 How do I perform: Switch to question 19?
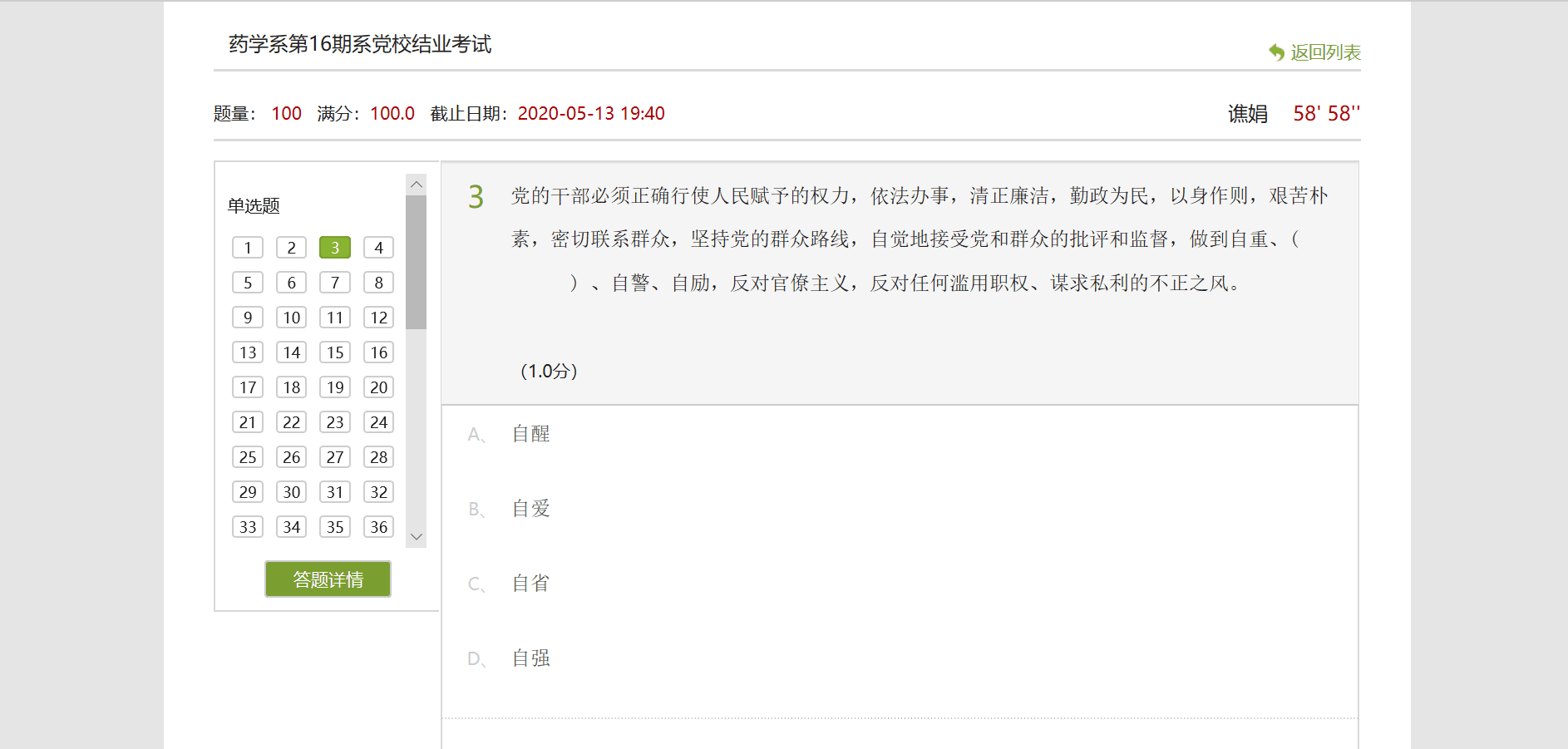pyautogui.click(x=335, y=387)
